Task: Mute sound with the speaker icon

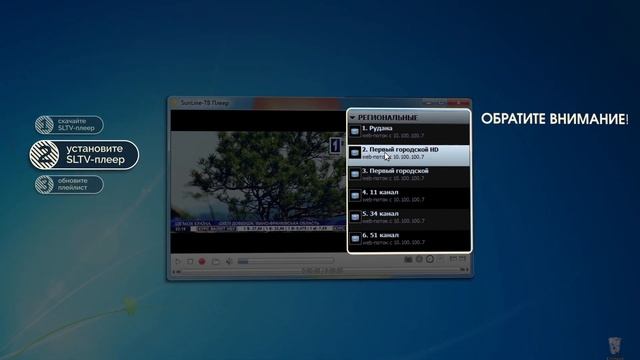Action: [229, 261]
